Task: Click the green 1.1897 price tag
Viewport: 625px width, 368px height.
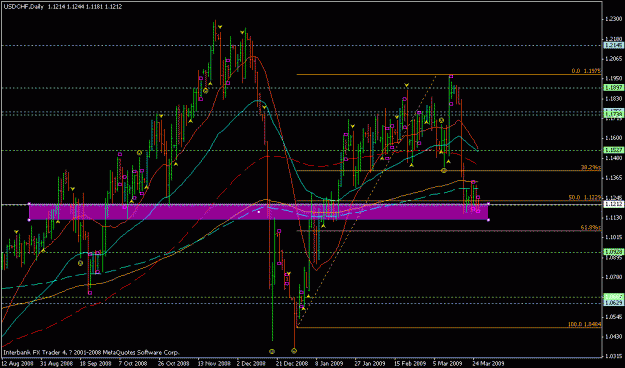Action: 614,87
